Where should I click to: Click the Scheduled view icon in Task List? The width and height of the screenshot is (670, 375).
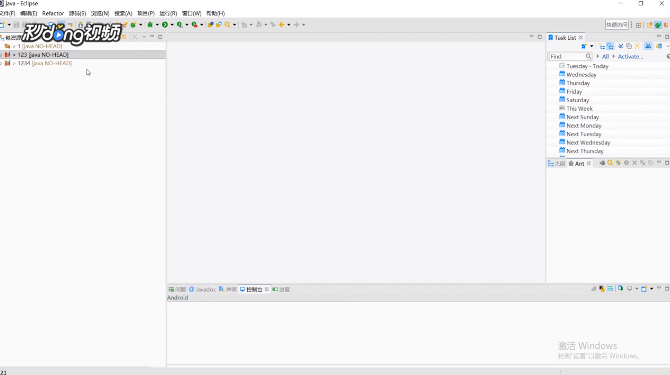tap(610, 46)
